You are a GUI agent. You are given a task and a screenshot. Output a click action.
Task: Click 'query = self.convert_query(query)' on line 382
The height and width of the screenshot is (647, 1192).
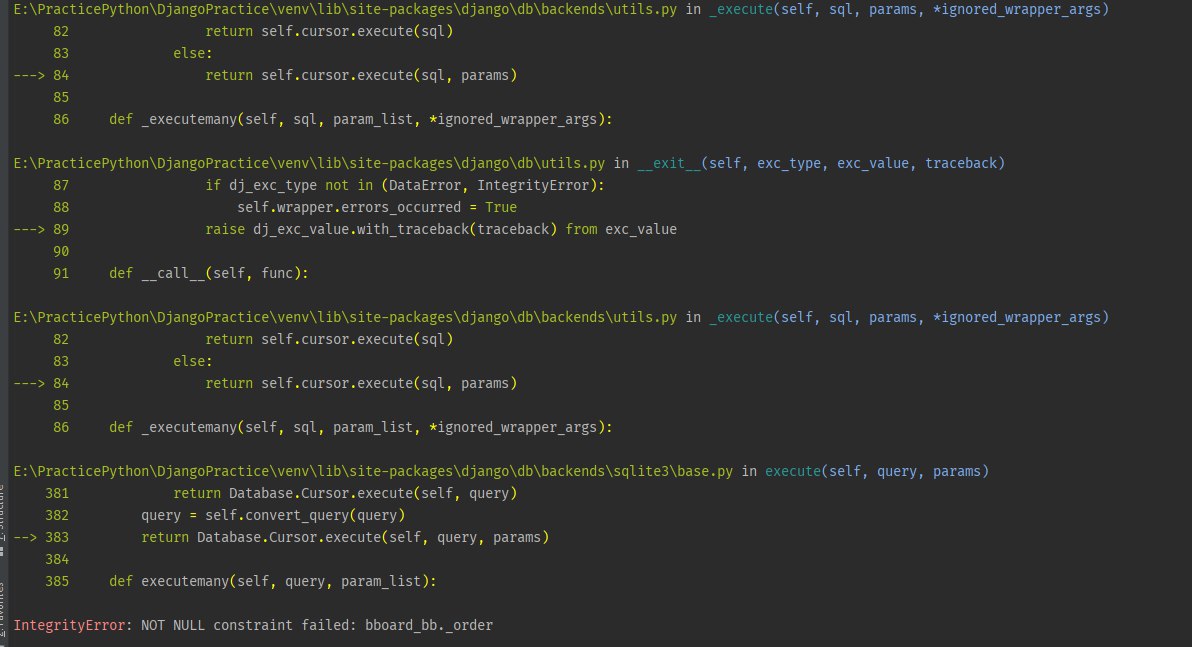coord(273,515)
